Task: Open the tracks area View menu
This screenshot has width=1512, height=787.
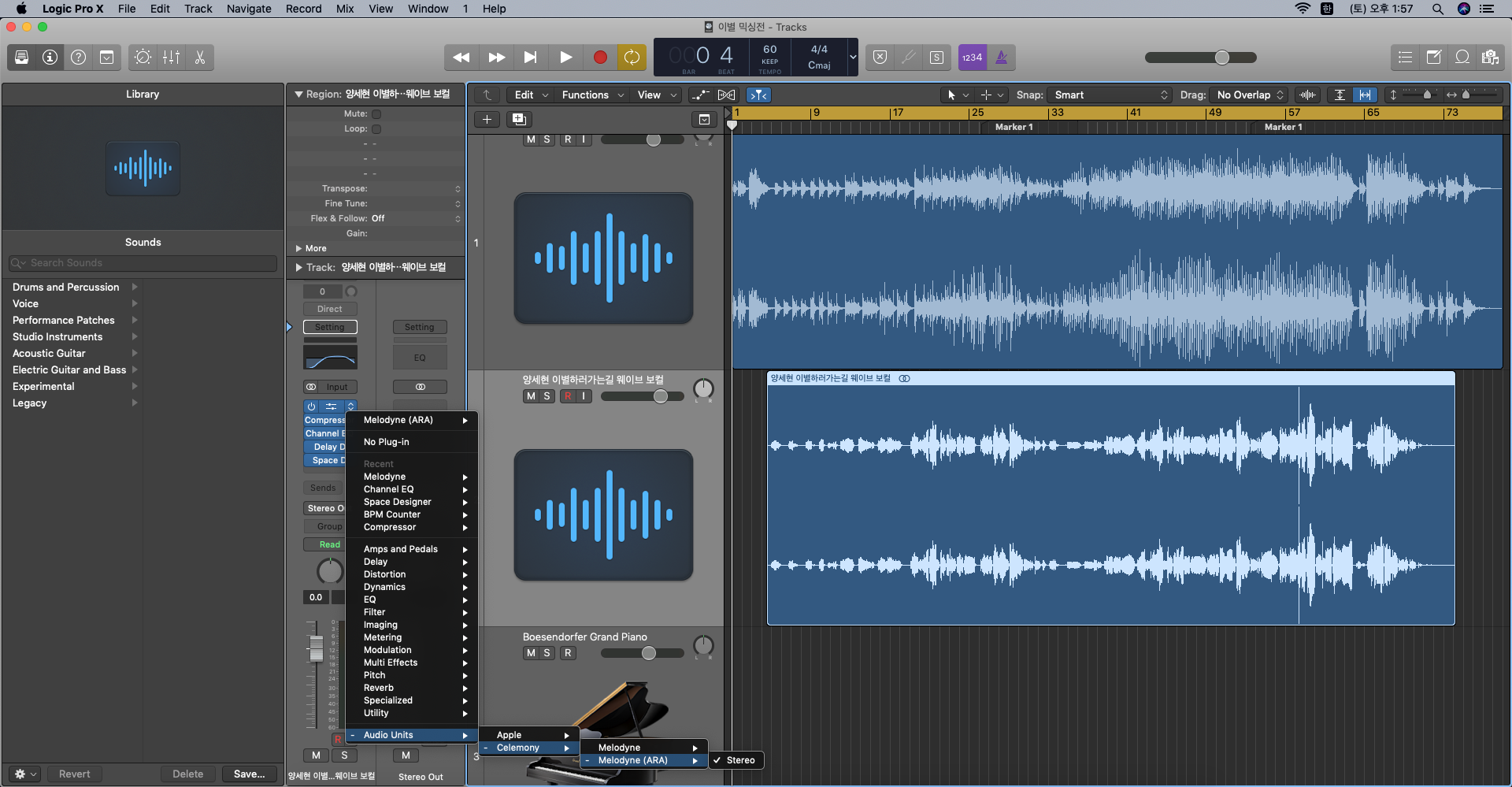Action: tap(657, 95)
